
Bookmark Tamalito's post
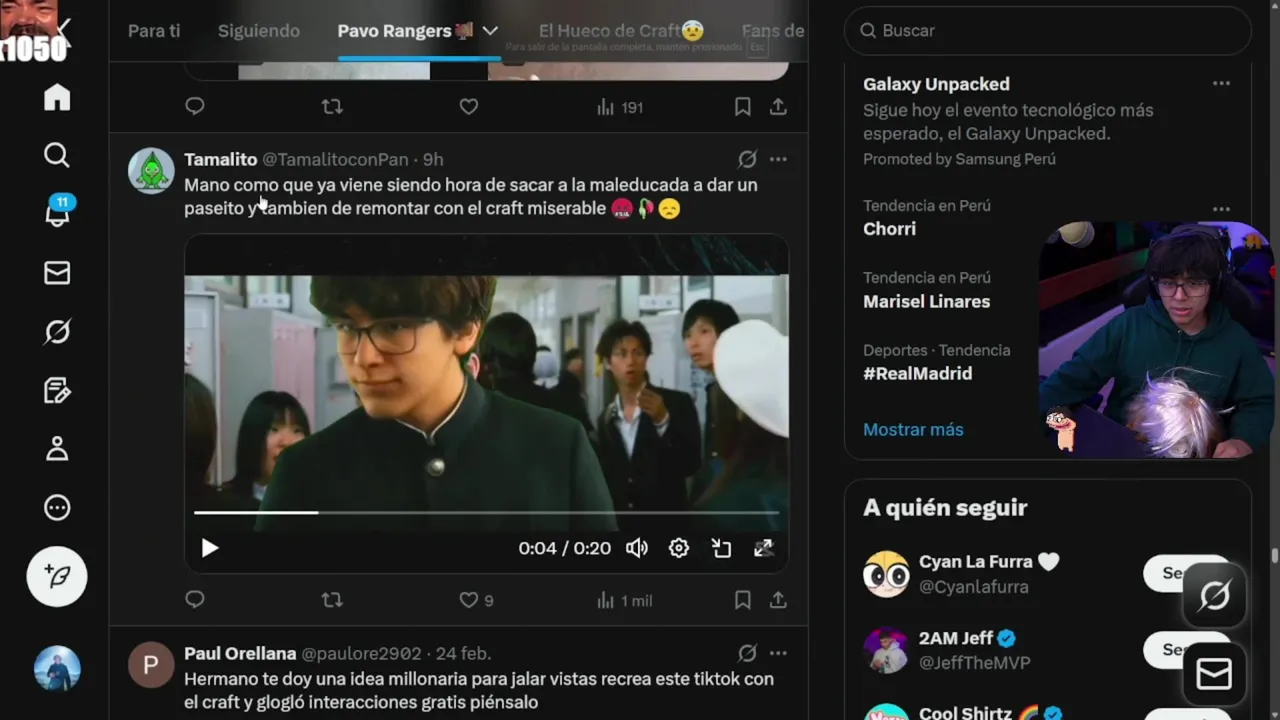pos(742,600)
